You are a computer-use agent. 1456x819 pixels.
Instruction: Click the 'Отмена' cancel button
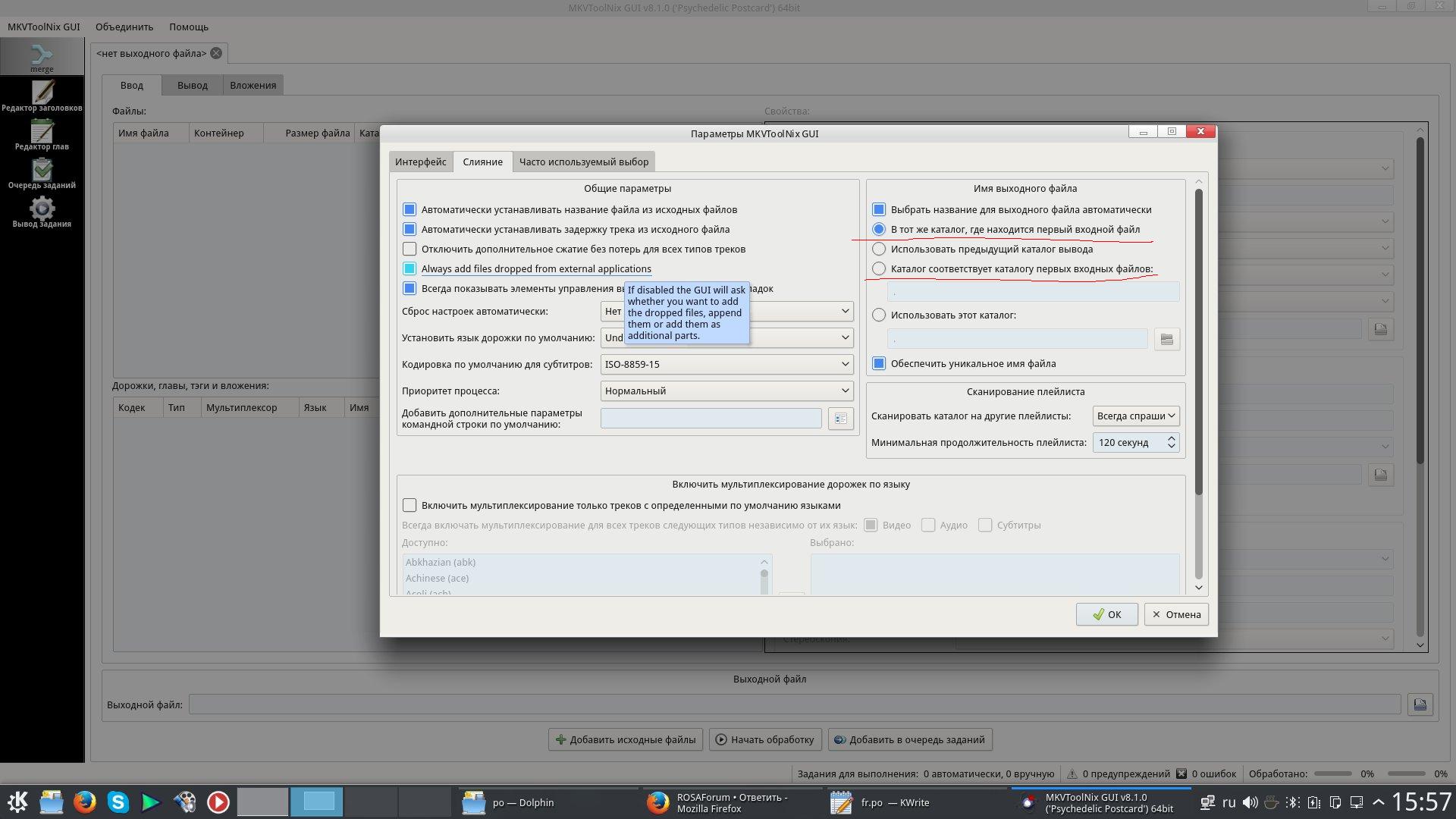[x=1176, y=614]
